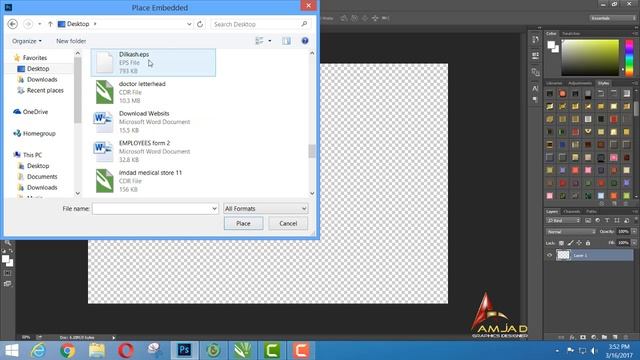Select This PC in navigation pane
The height and width of the screenshot is (360, 640).
[32, 155]
